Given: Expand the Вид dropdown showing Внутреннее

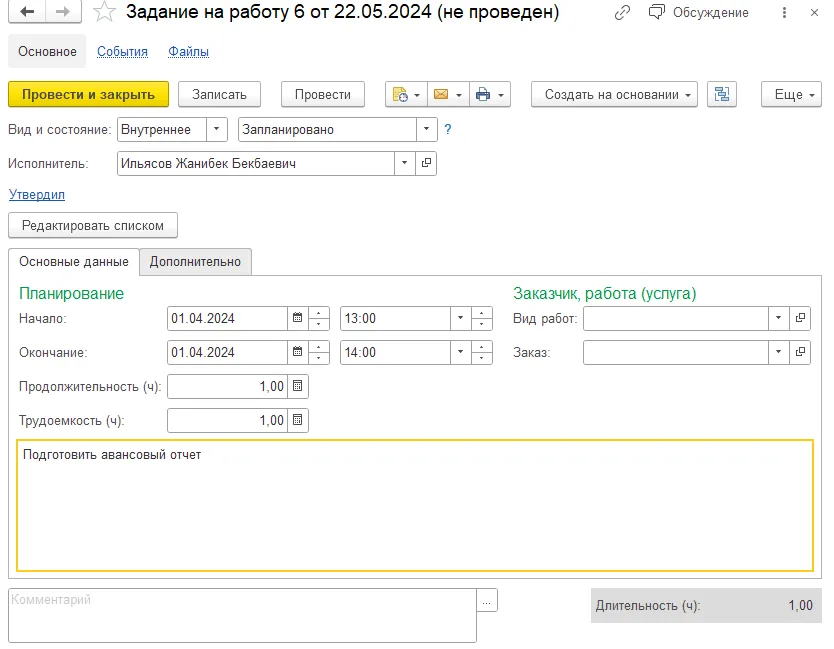Looking at the screenshot, I should [x=216, y=129].
